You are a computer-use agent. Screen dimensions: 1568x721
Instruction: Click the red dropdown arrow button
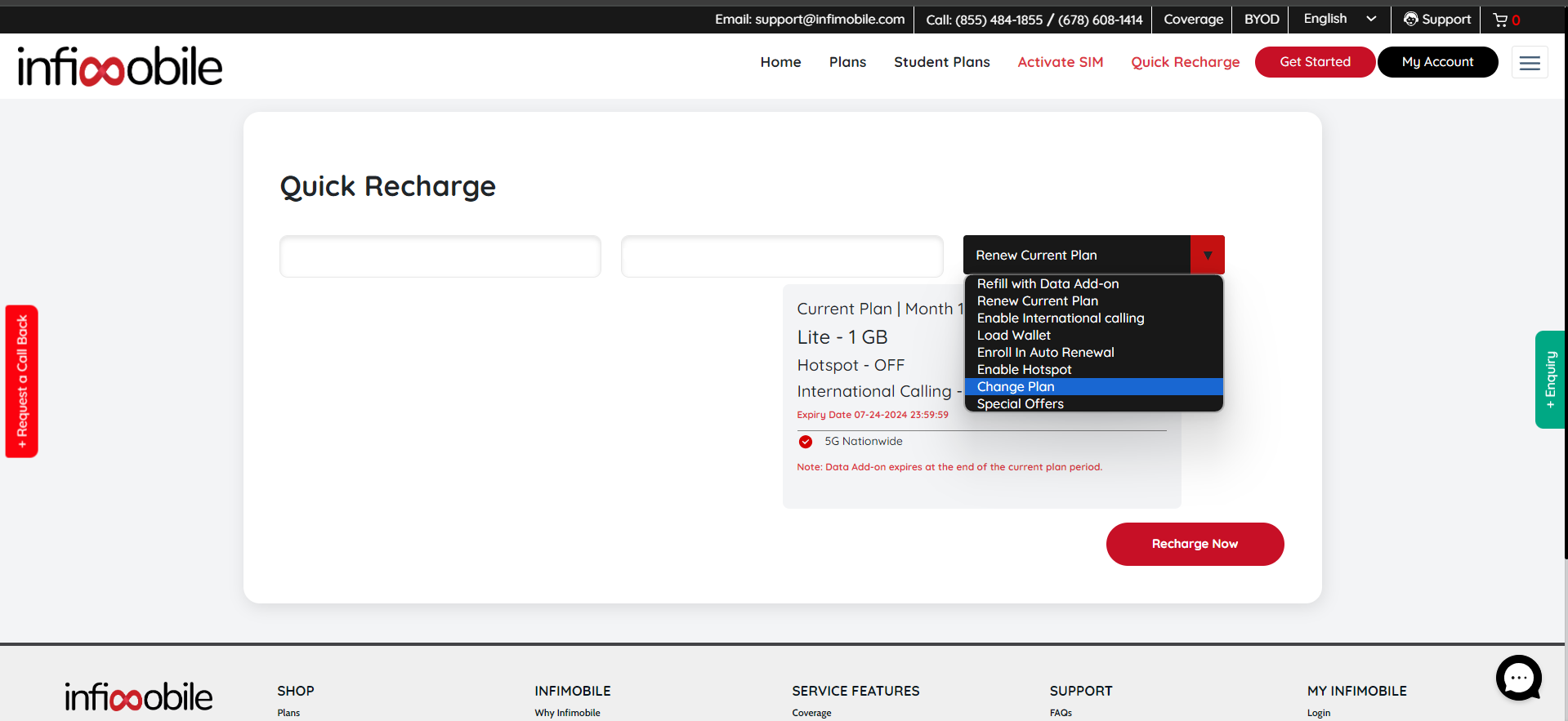click(1208, 255)
